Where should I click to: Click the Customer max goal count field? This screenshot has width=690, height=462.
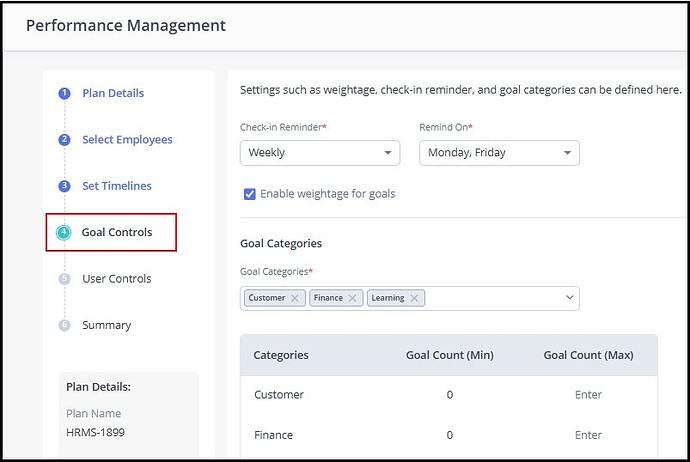[588, 395]
